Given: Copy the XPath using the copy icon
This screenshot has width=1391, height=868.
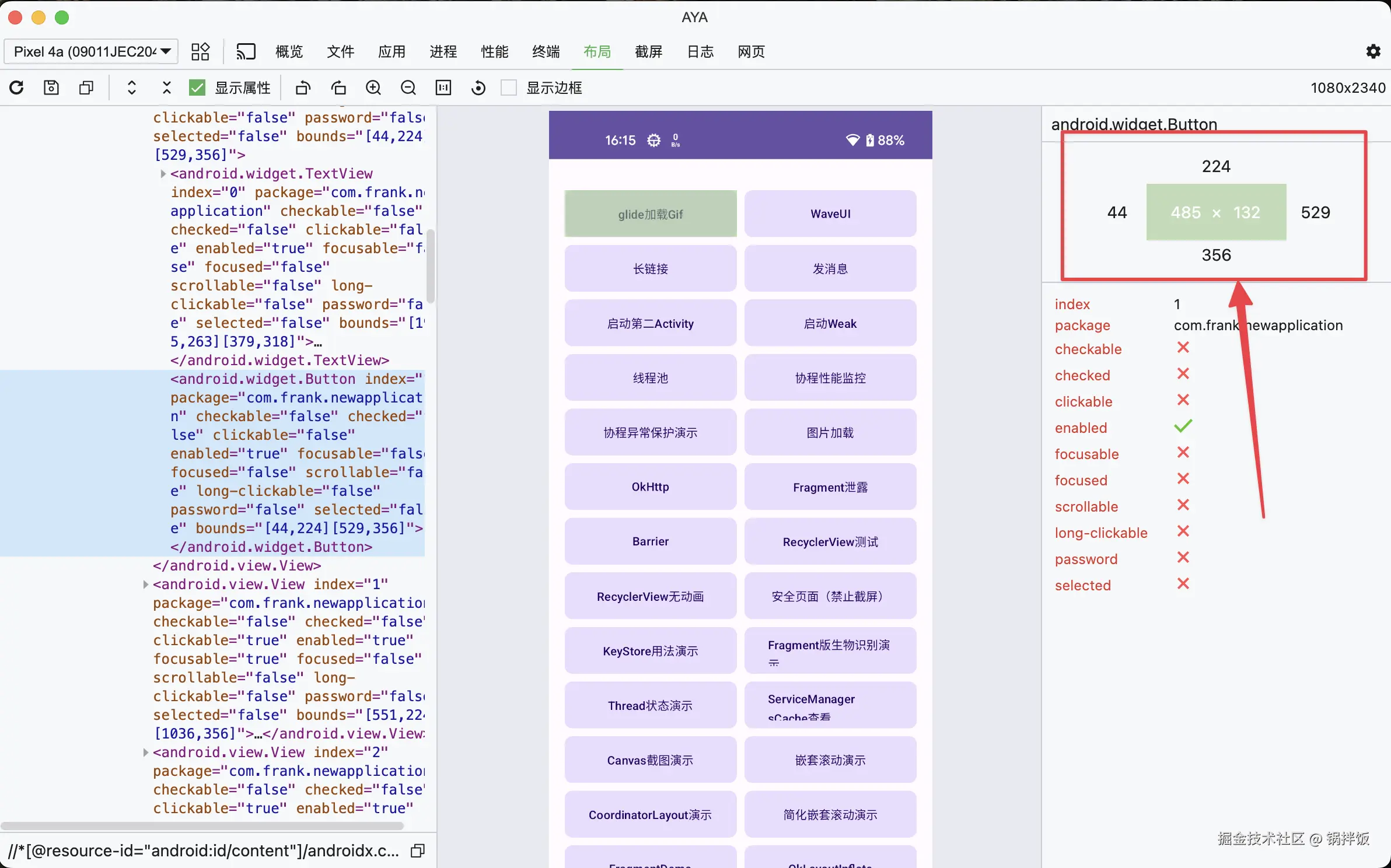Looking at the screenshot, I should pyautogui.click(x=418, y=851).
